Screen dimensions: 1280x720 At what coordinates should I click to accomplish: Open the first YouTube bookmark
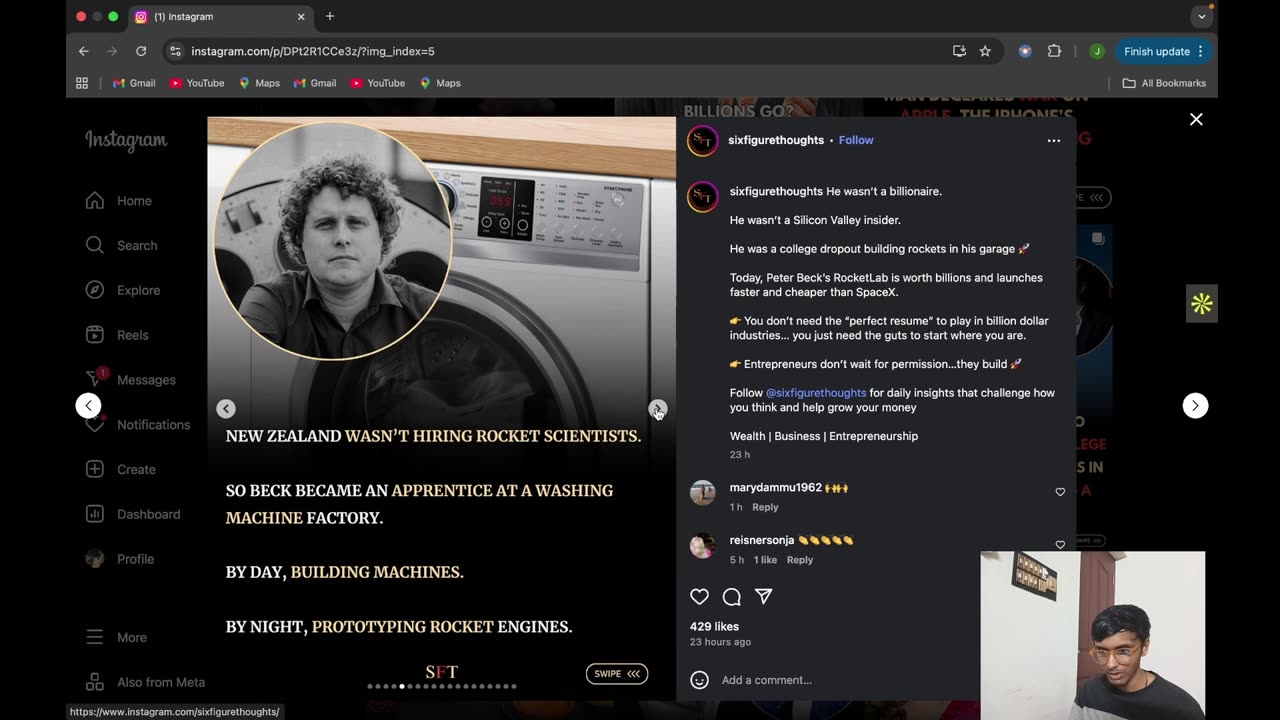(x=196, y=83)
